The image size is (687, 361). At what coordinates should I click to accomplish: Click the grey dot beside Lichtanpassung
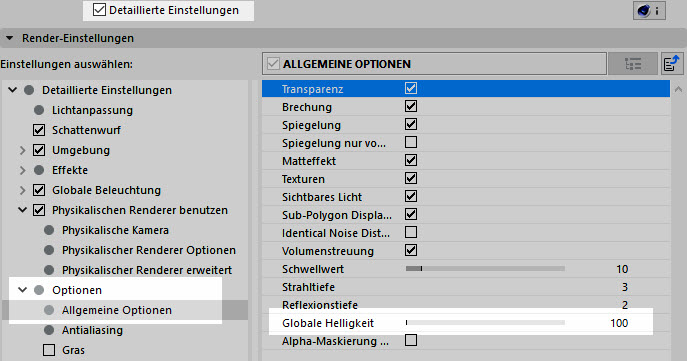pos(39,110)
